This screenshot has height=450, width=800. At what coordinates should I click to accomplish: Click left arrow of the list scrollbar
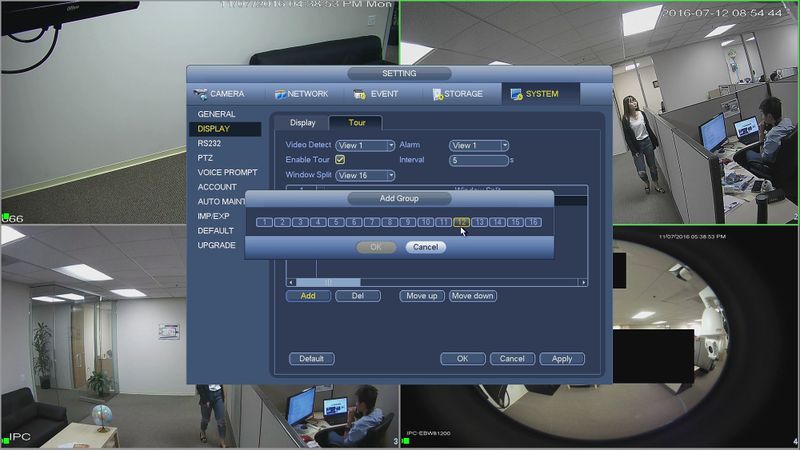coord(291,282)
